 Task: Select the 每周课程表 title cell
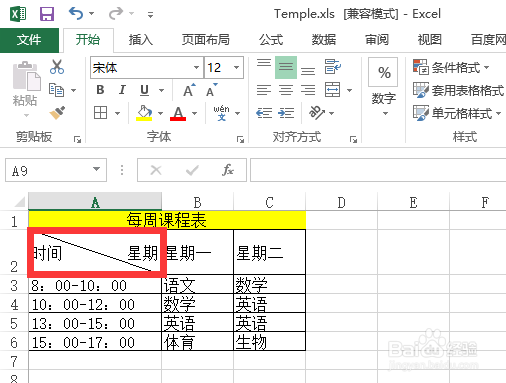(x=167, y=220)
